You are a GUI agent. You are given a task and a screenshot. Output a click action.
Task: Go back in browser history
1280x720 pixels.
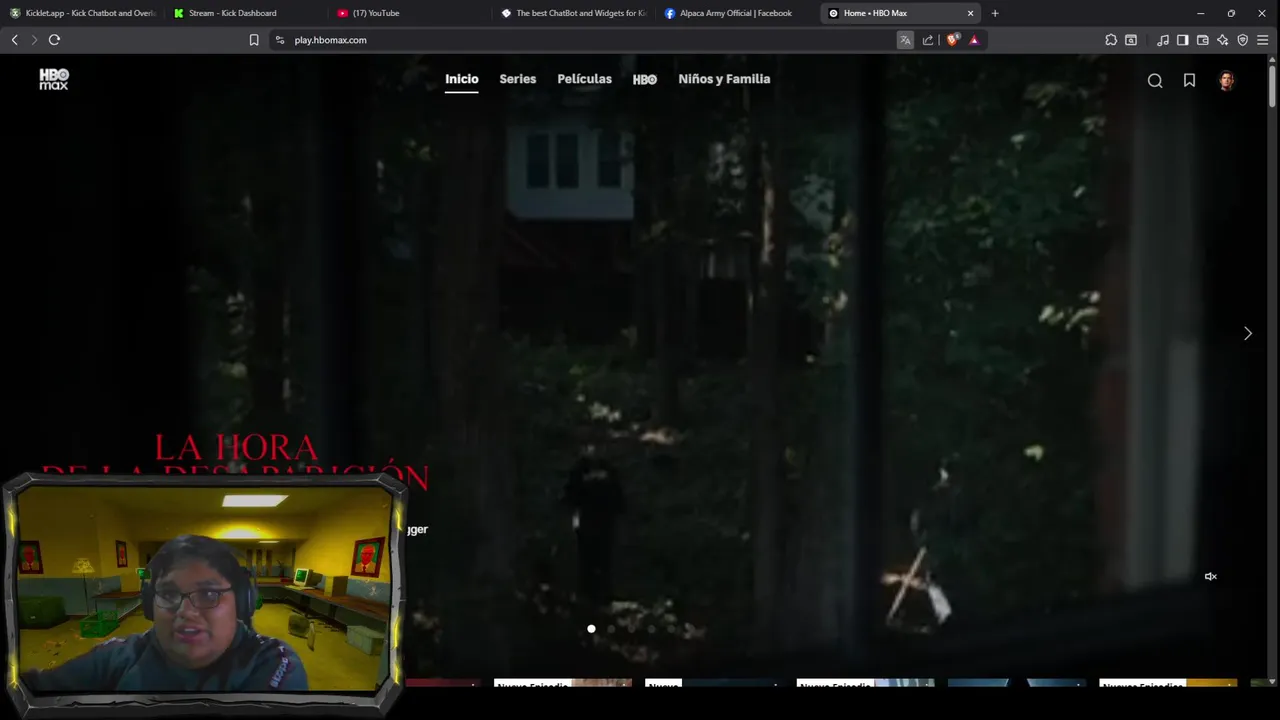[x=14, y=40]
